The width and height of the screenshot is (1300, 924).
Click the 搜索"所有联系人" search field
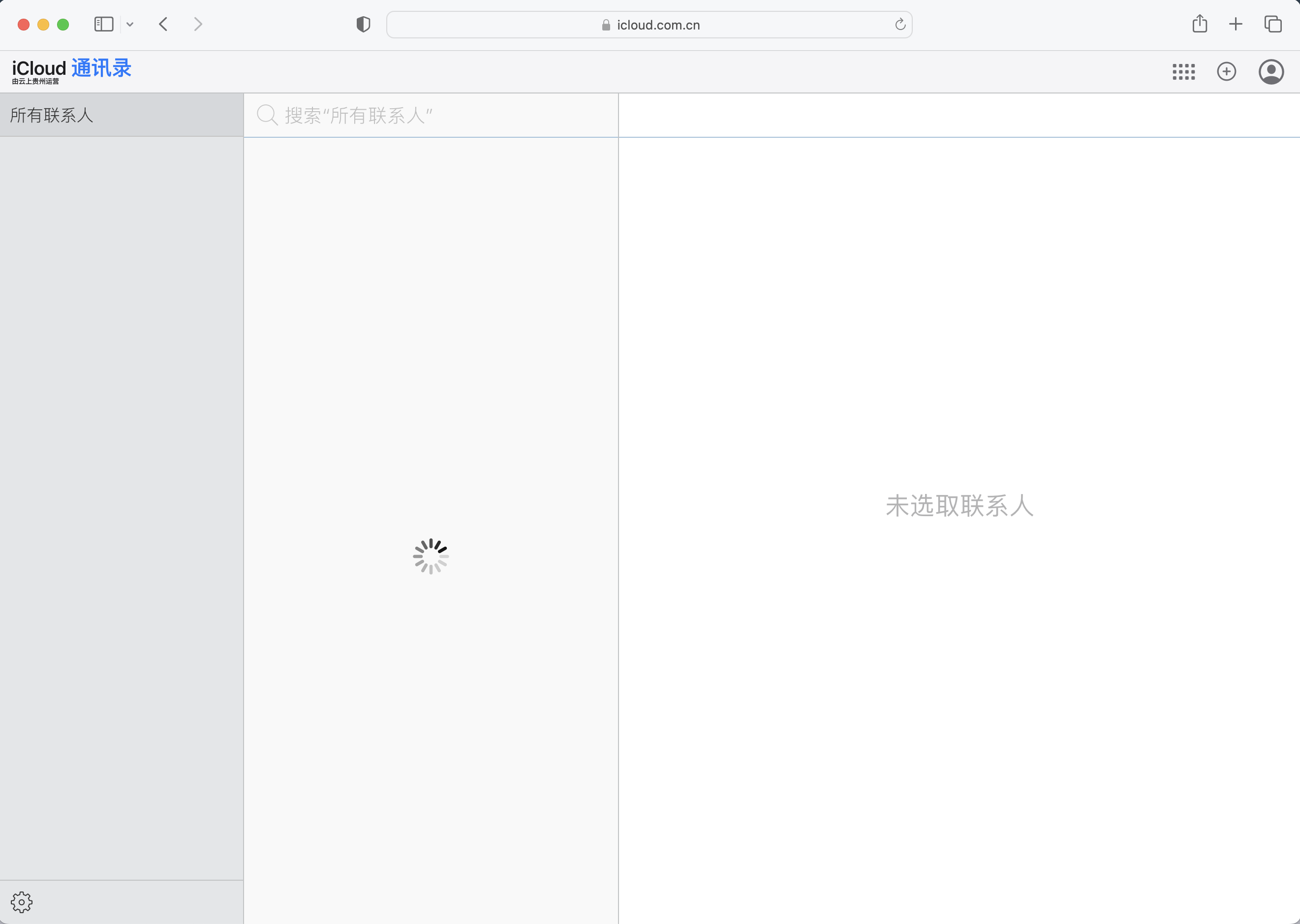coord(444,116)
